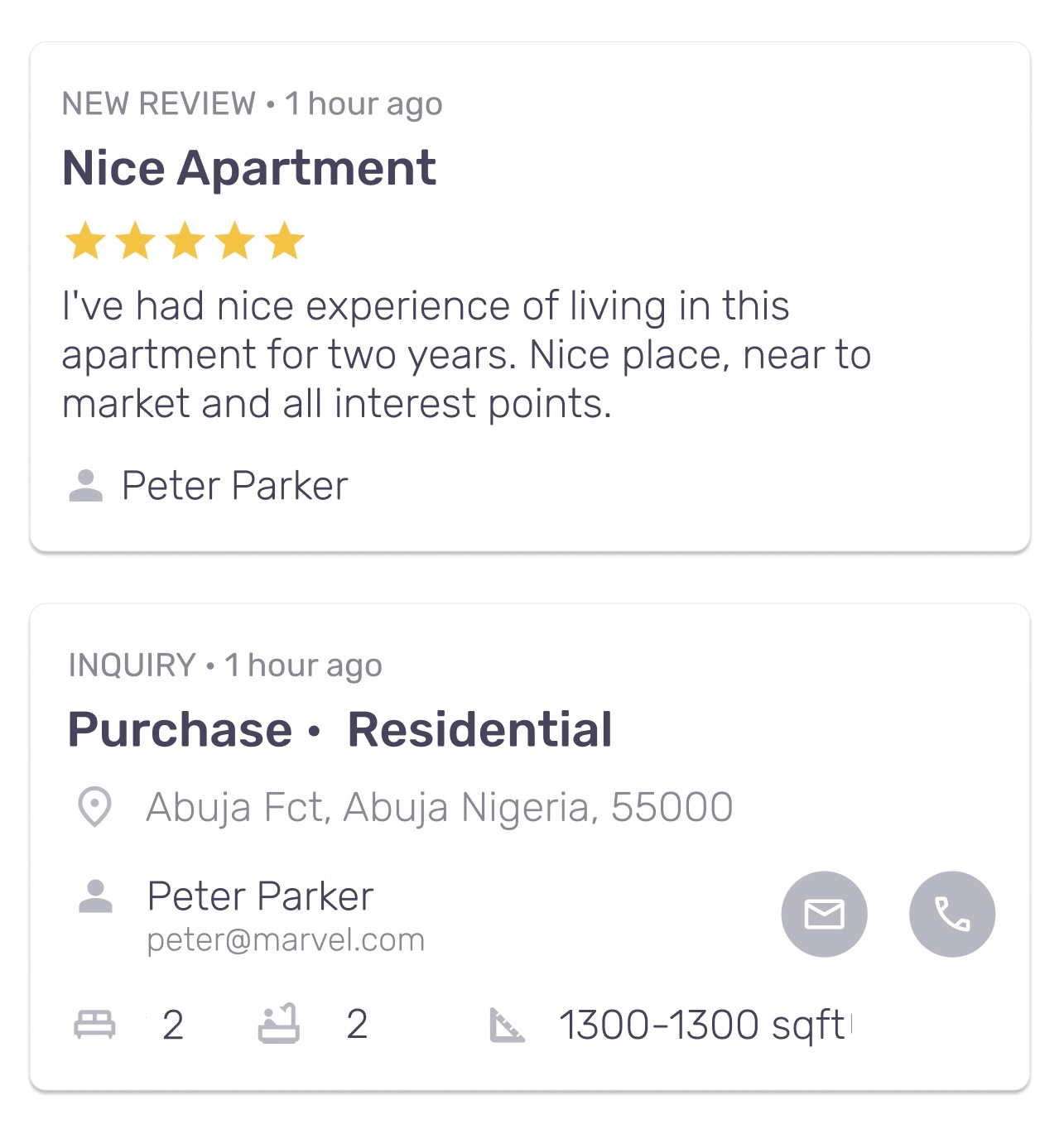Click the square footage ruler icon

pyautogui.click(x=507, y=1025)
